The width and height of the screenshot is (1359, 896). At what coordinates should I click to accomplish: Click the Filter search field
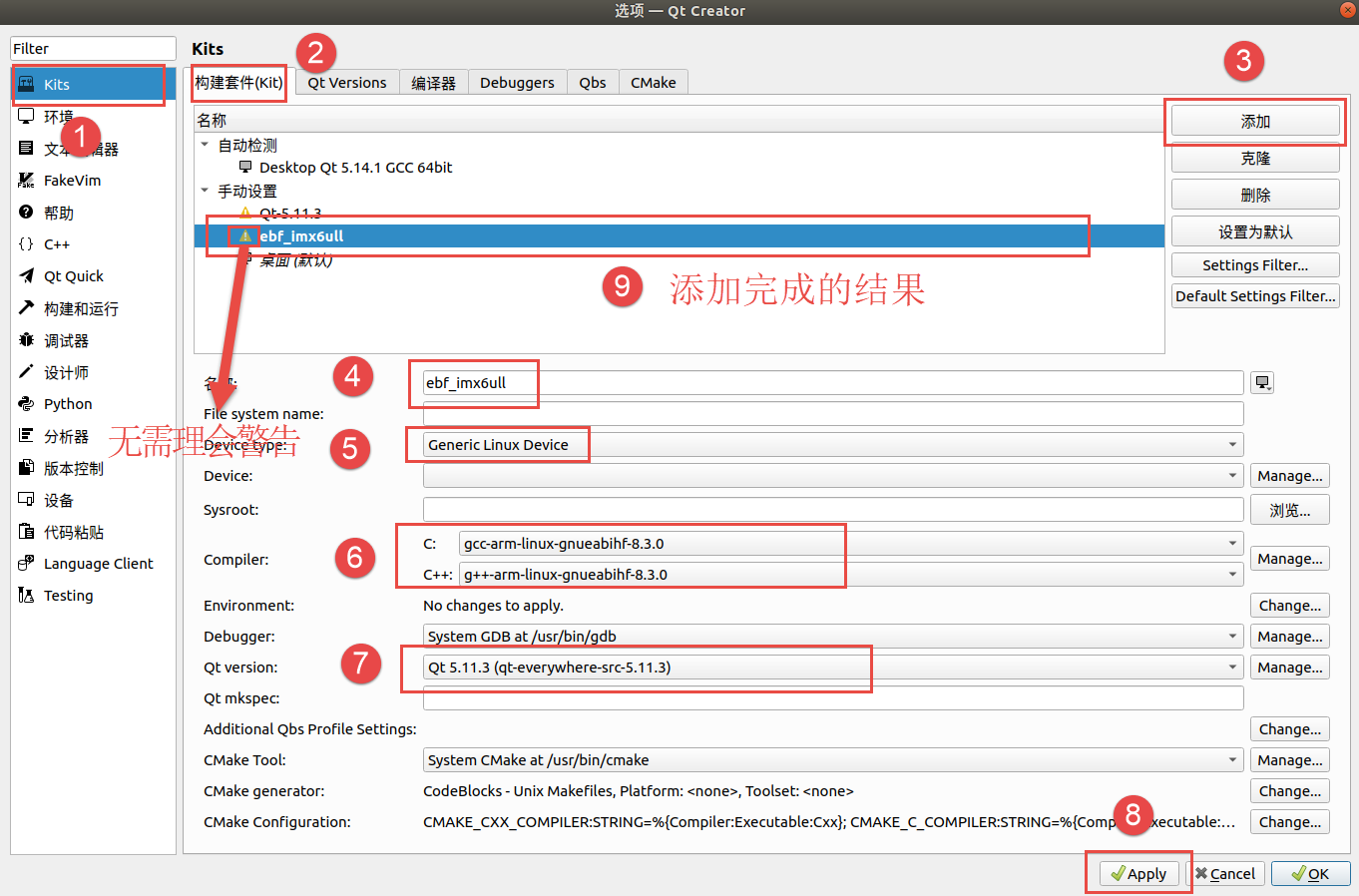(x=93, y=49)
